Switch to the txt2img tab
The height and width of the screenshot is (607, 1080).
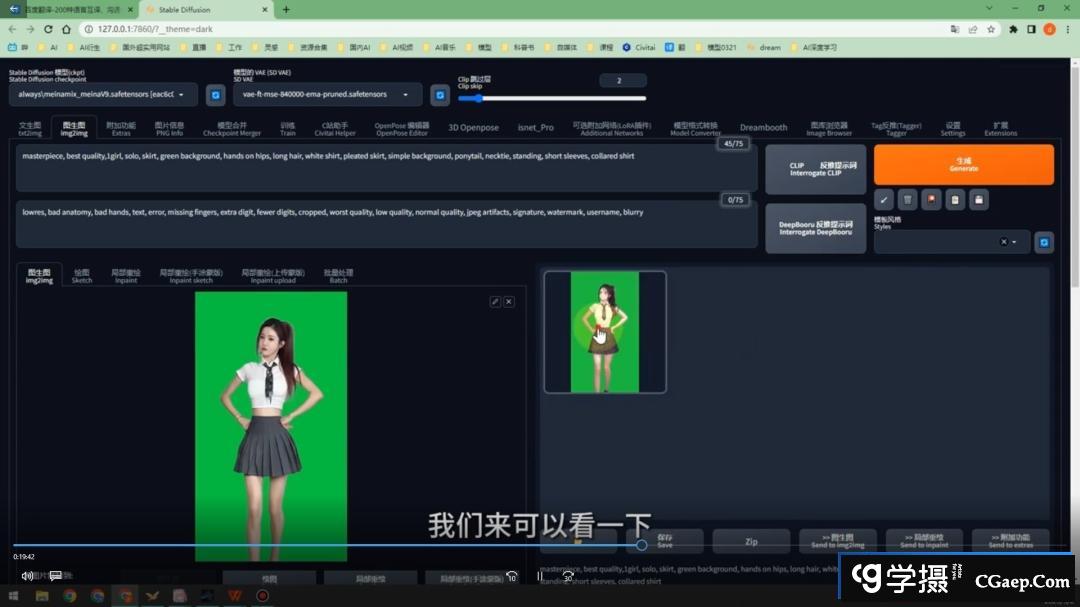click(x=30, y=129)
